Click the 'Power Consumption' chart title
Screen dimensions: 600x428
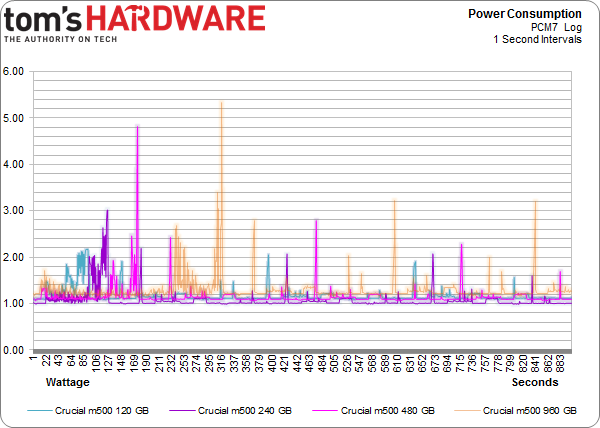tap(525, 14)
